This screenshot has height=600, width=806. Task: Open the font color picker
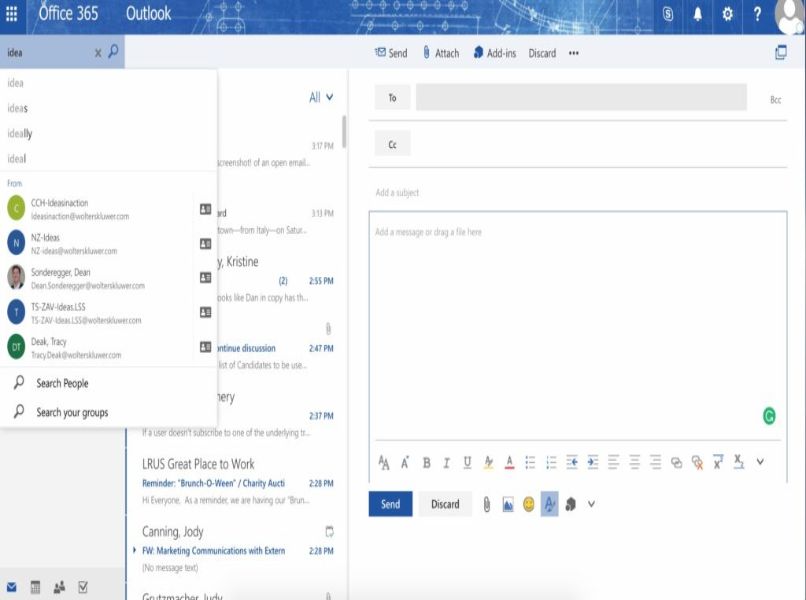(507, 462)
